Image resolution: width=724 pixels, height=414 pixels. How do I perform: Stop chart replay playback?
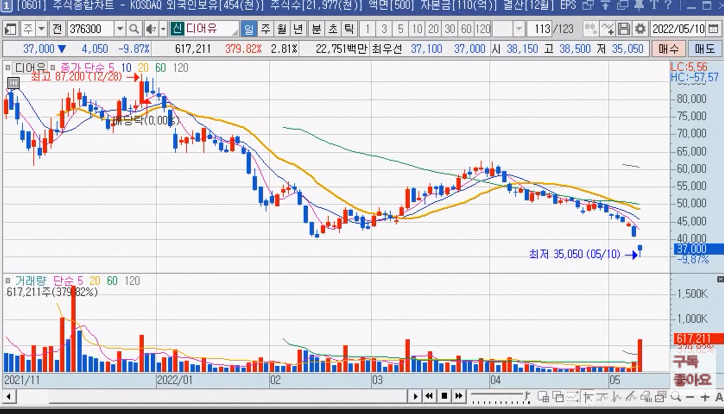[x=444, y=396]
